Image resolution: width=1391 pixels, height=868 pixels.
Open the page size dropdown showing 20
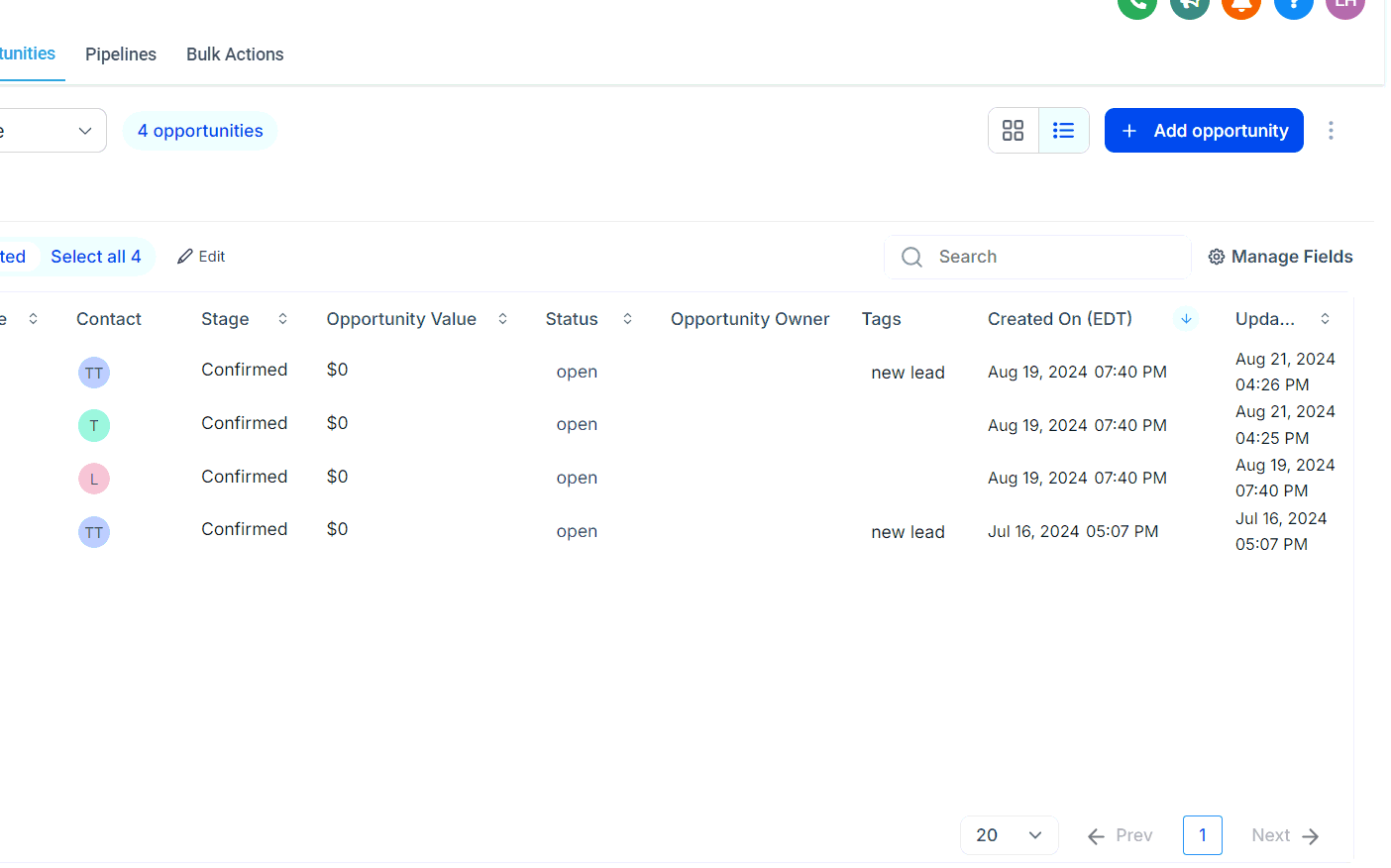[1009, 835]
